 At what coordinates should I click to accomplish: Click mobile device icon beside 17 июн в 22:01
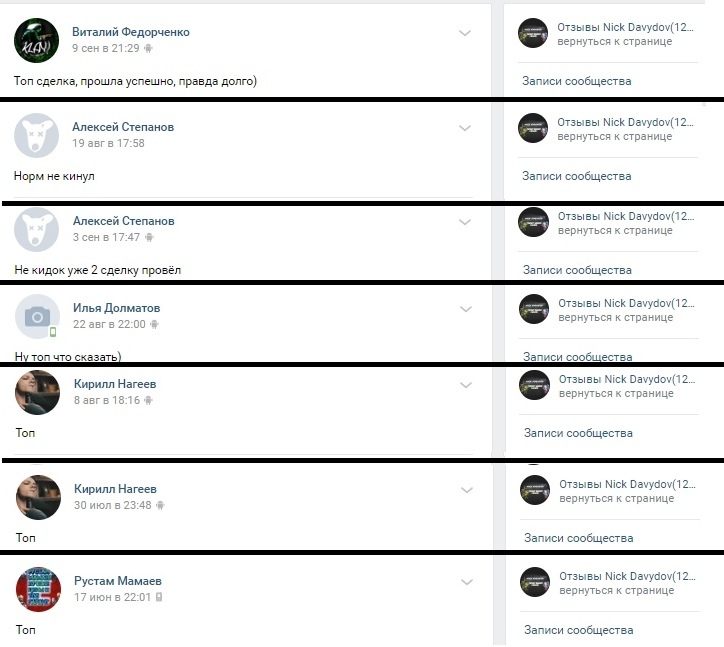159,597
